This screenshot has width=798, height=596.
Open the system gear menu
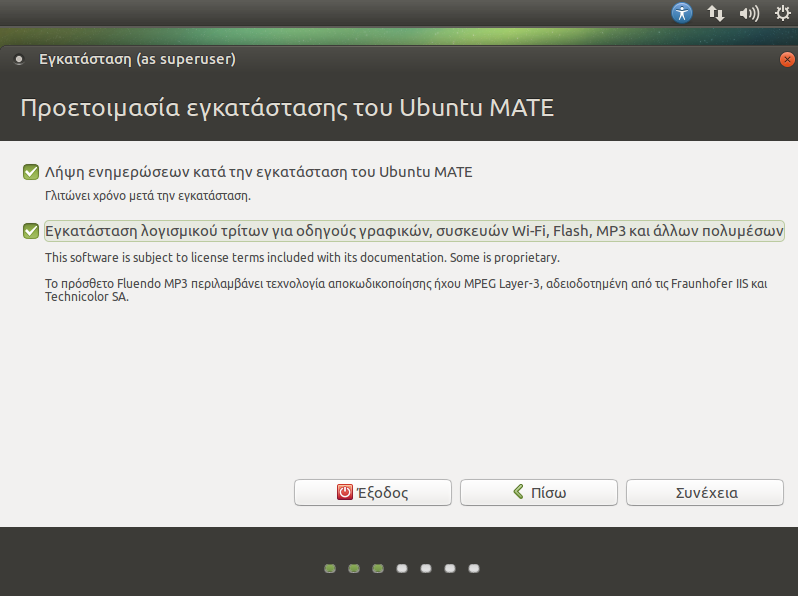click(782, 13)
